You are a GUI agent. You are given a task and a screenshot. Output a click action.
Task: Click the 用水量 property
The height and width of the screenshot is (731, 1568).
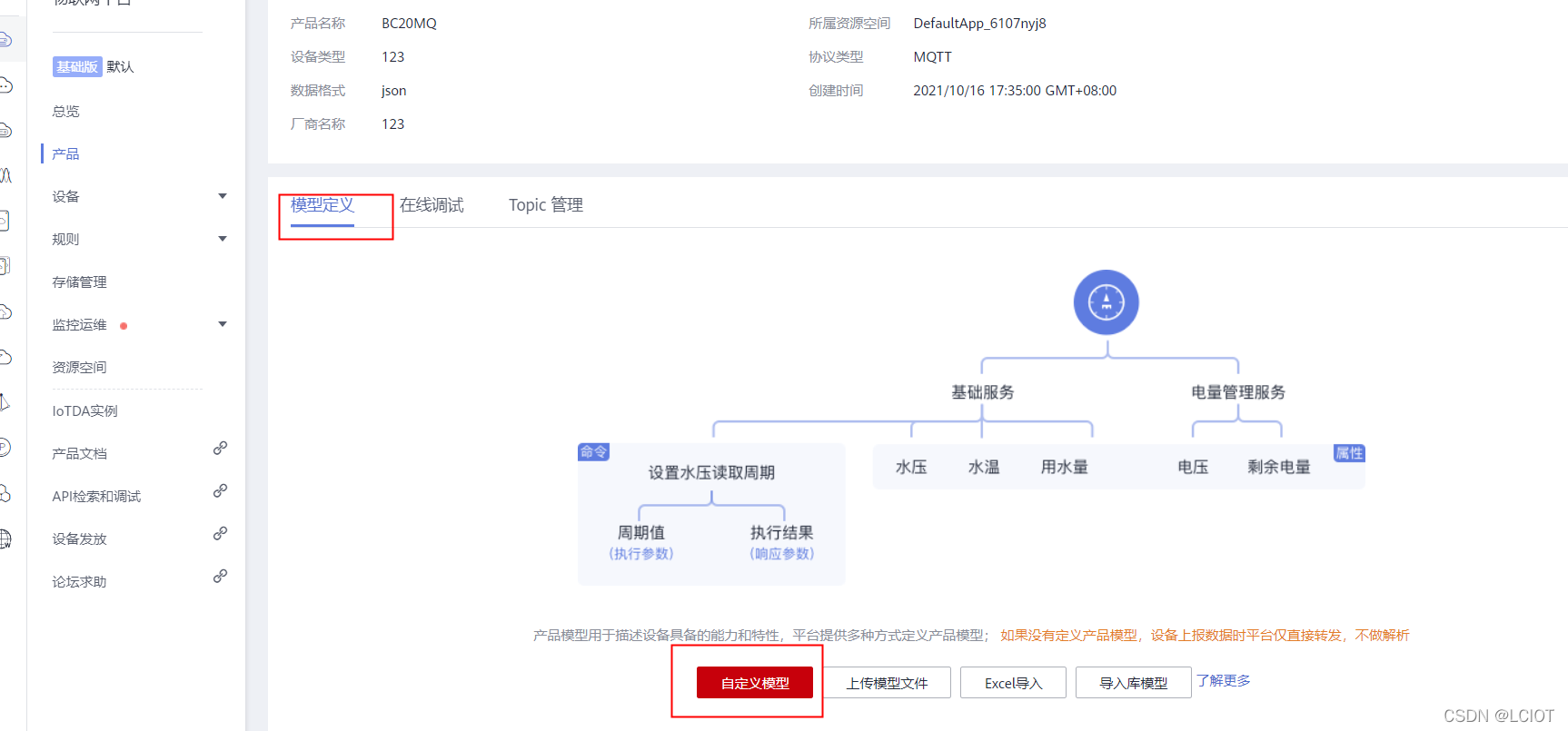point(1065,467)
